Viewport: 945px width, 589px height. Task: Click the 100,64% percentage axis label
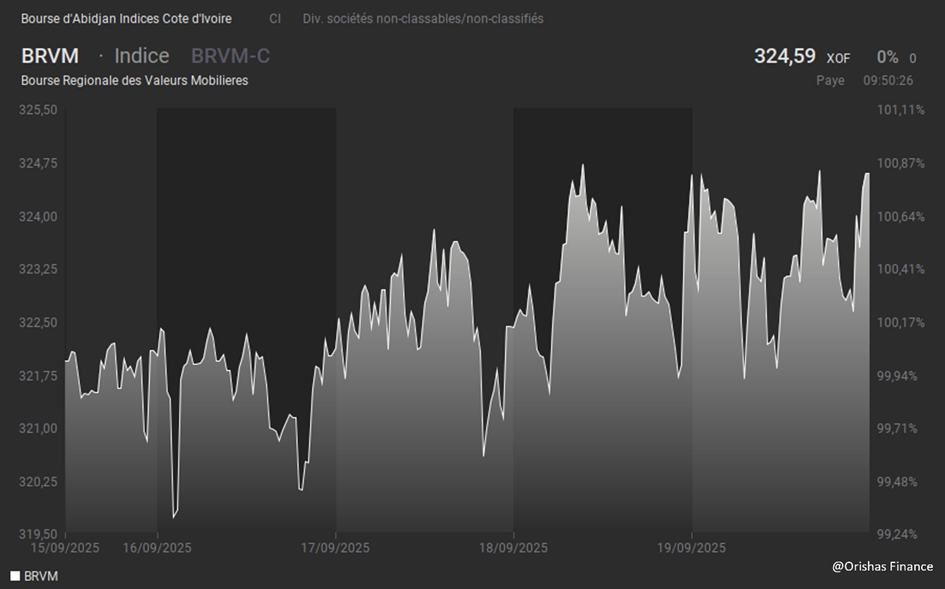pos(900,216)
